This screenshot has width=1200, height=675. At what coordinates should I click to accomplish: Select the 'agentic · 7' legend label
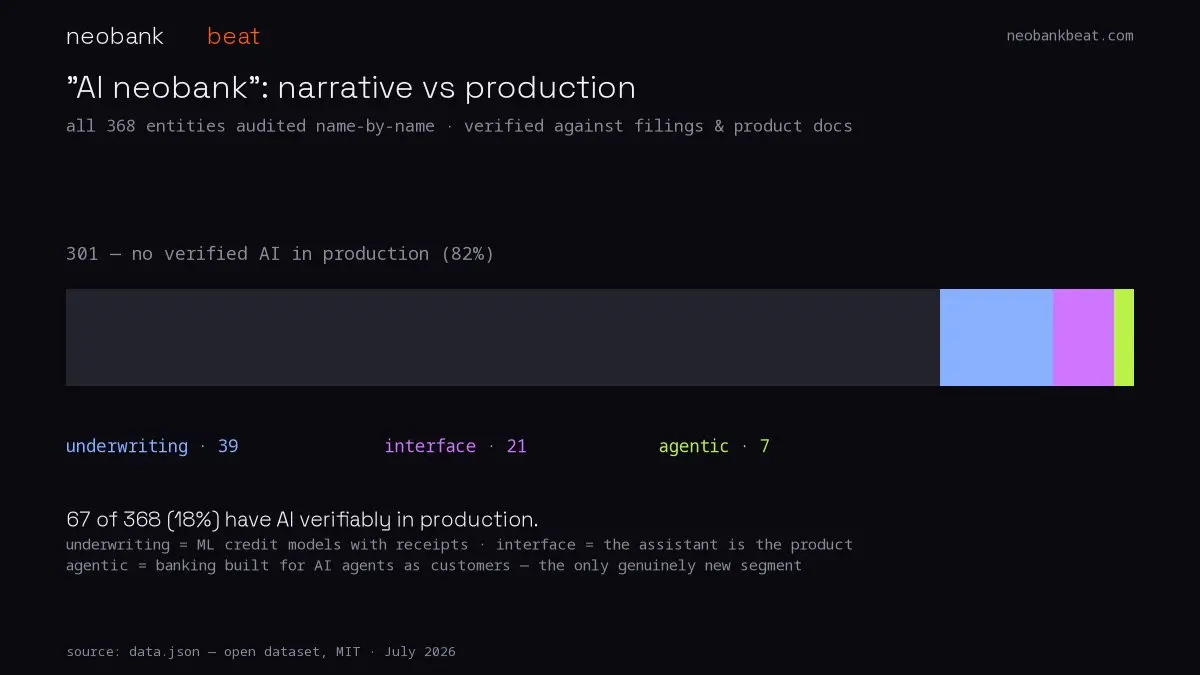click(714, 446)
